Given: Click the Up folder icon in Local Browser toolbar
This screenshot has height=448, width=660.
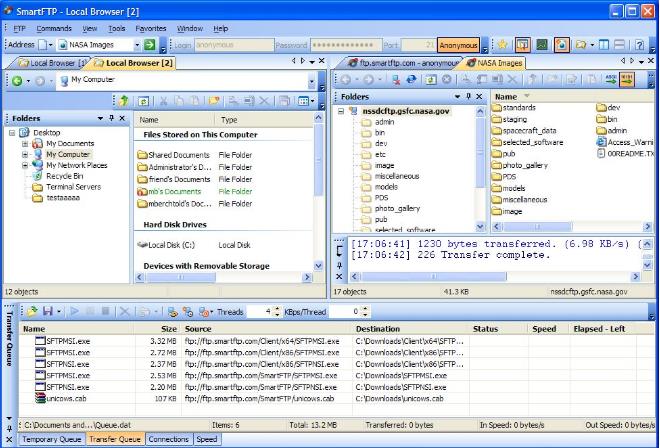Looking at the screenshot, I should 123,101.
